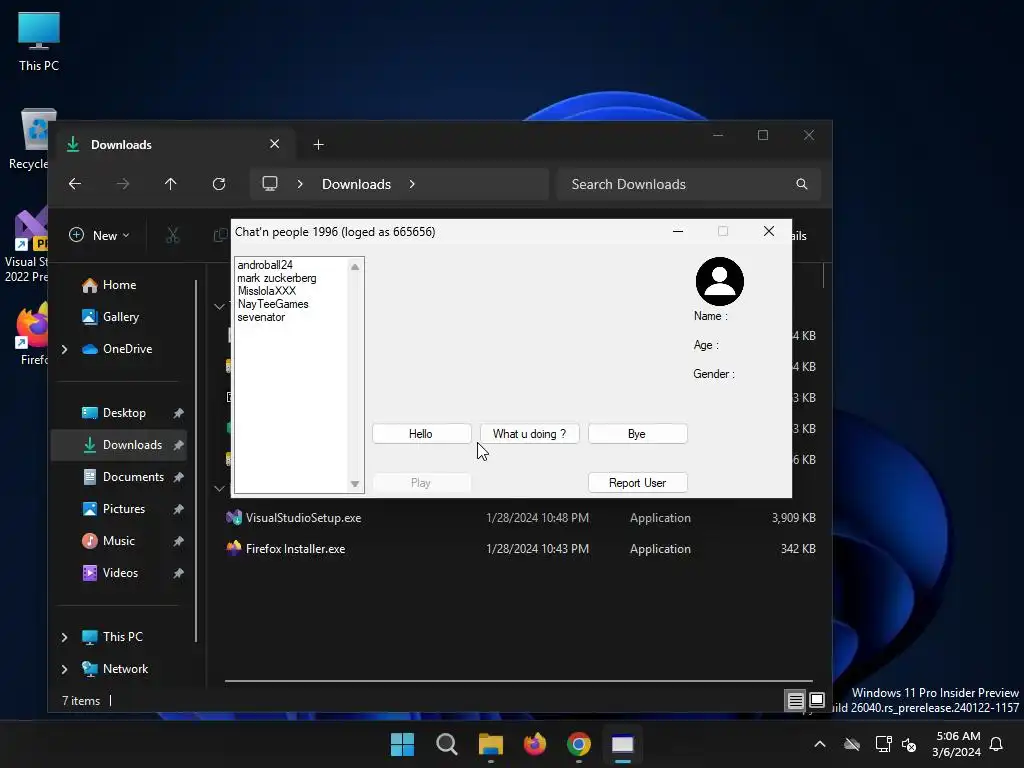Open File Explorer from the taskbar
1024x768 pixels.
[490, 744]
